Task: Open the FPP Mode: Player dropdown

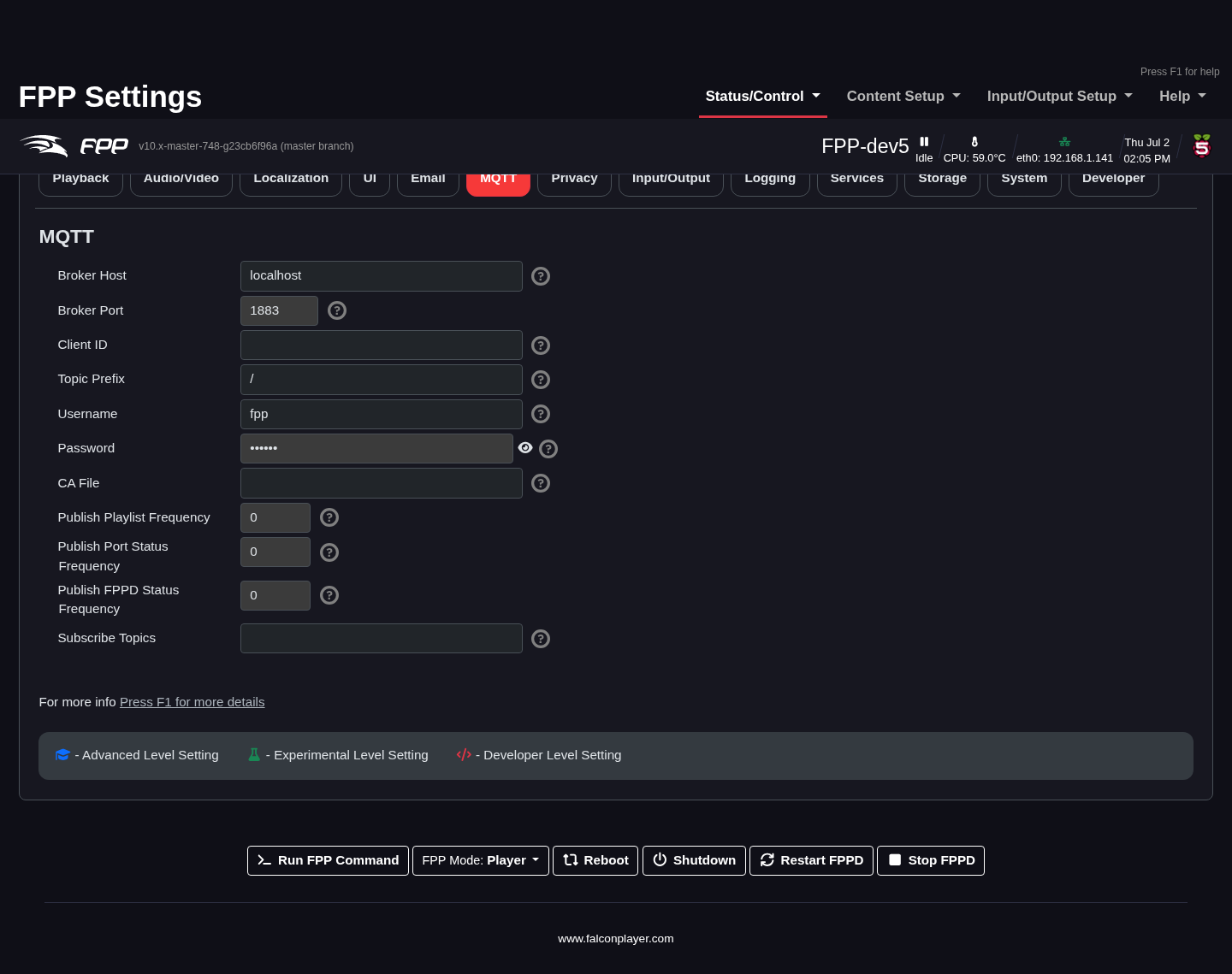Action: pyautogui.click(x=481, y=860)
